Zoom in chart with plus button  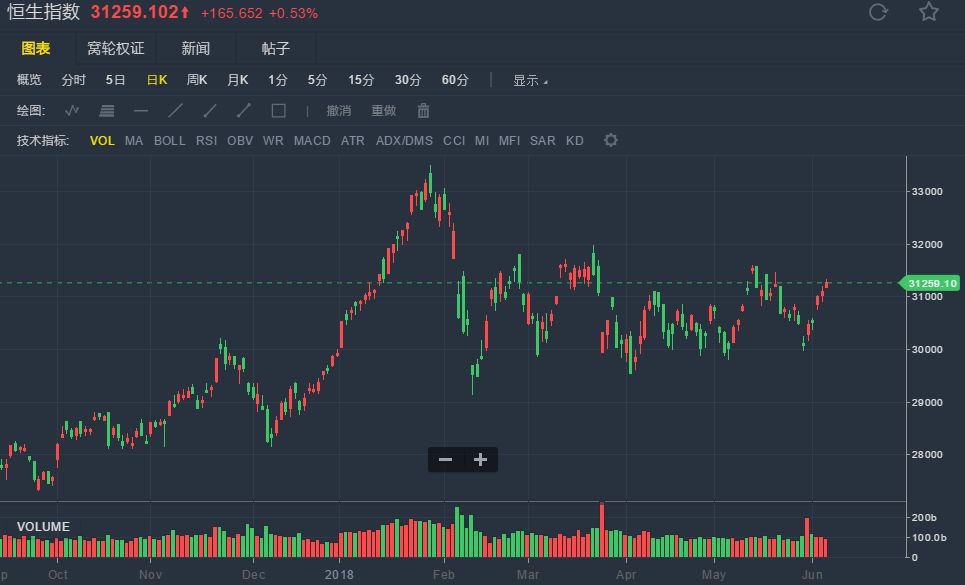pyautogui.click(x=480, y=460)
